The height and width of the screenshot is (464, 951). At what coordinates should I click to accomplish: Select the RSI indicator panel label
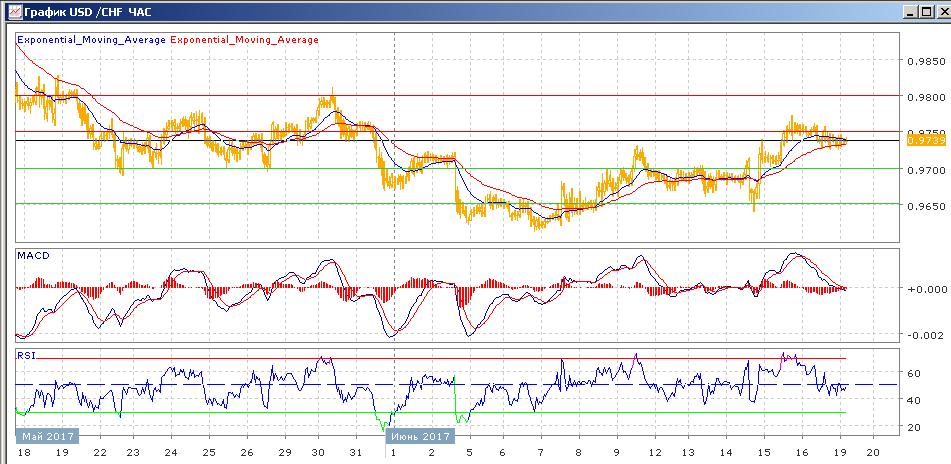(26, 354)
